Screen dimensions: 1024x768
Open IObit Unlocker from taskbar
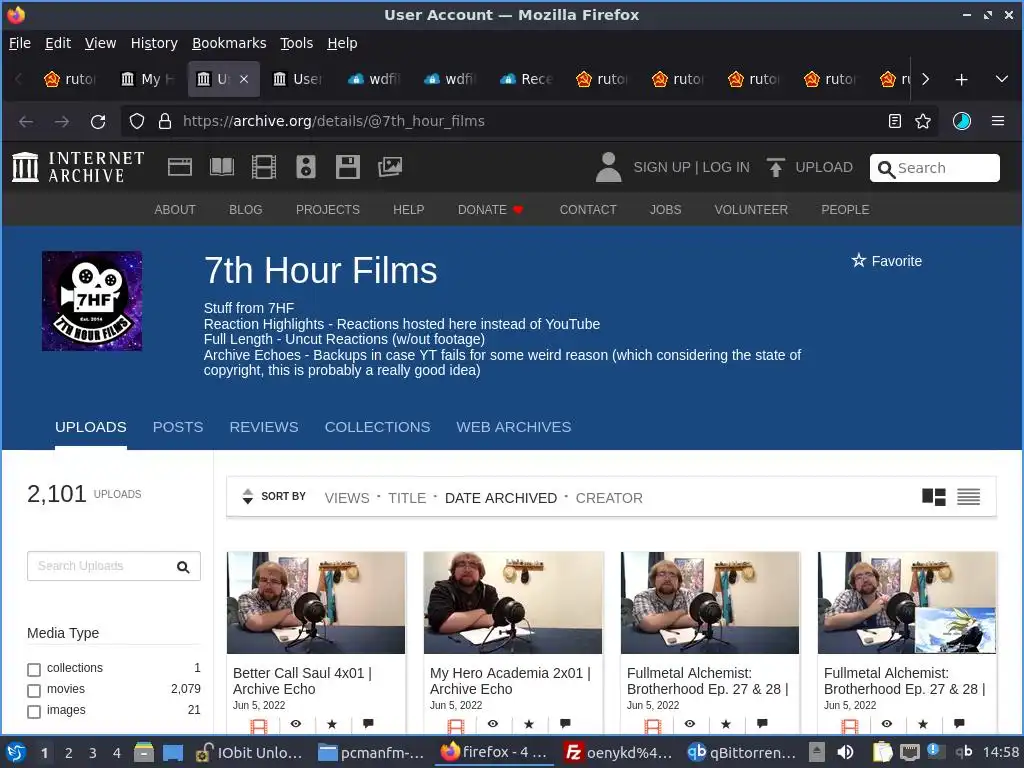[249, 752]
